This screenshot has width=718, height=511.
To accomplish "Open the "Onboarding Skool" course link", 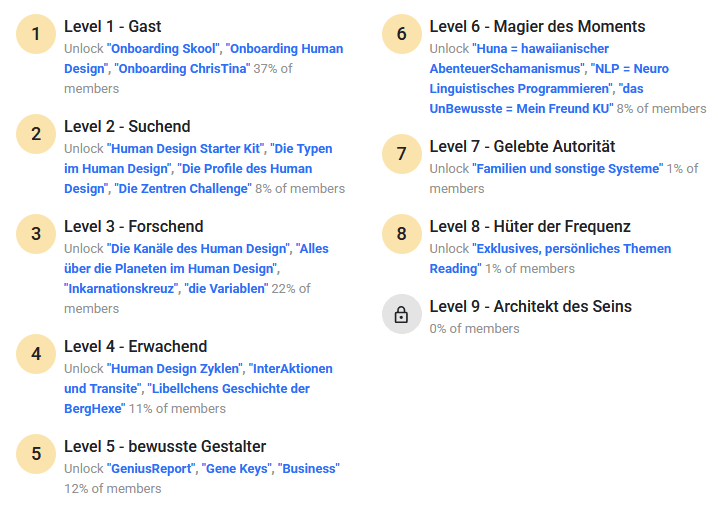I will pyautogui.click(x=164, y=49).
